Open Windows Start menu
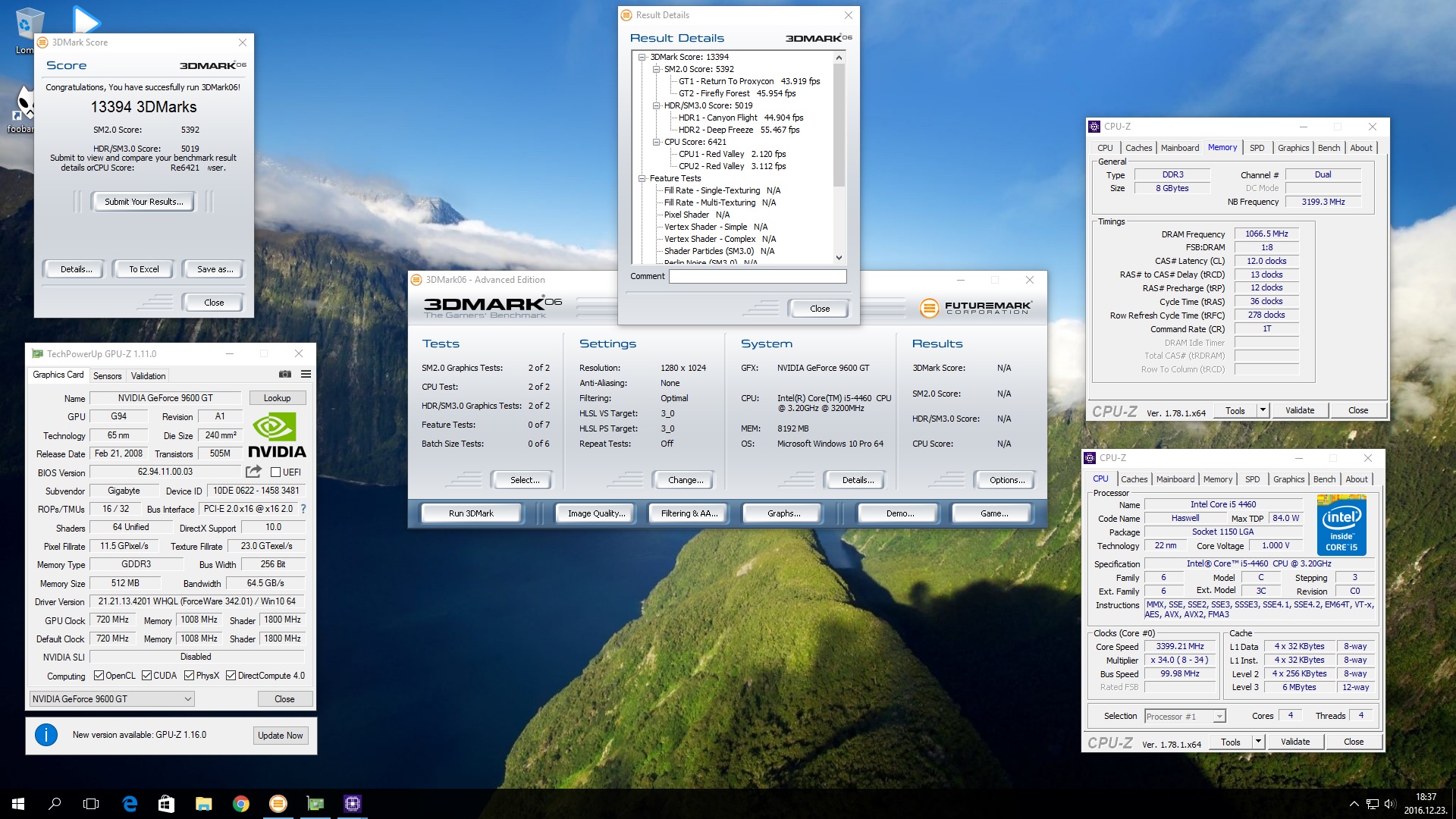 pos(18,804)
